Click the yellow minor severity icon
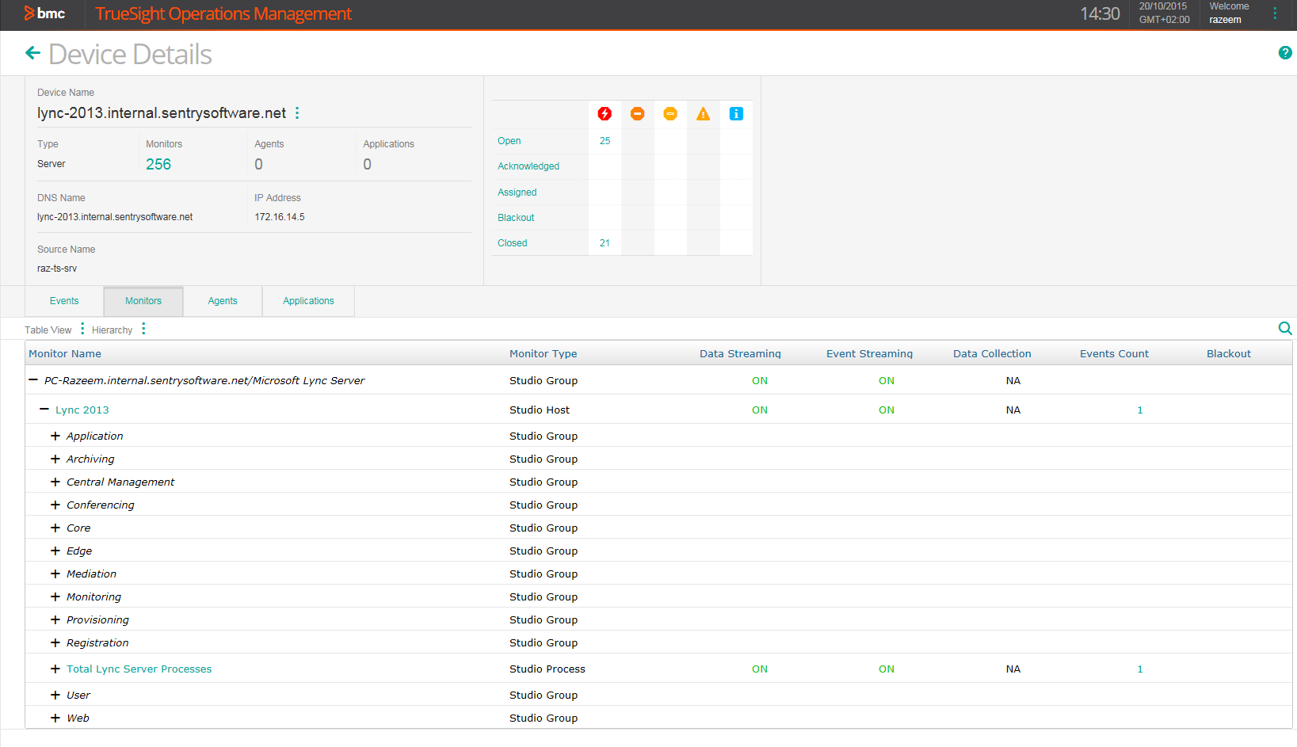 [670, 114]
